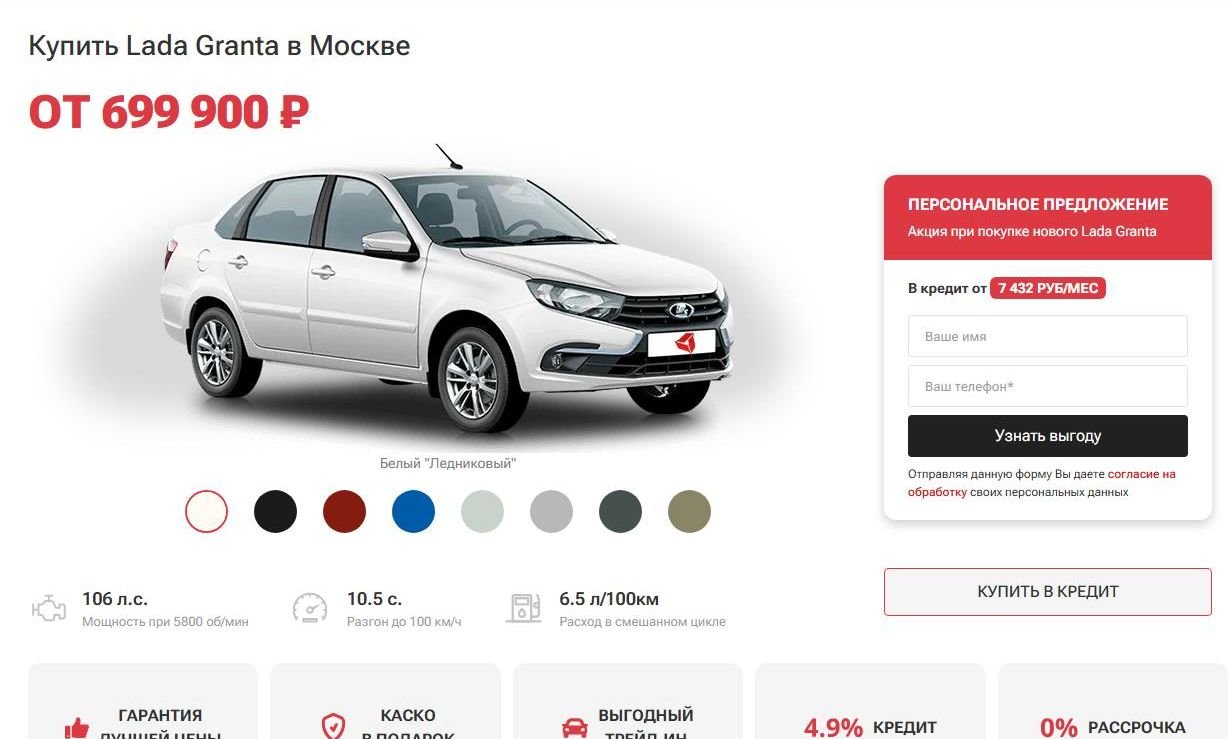The height and width of the screenshot is (739, 1231).
Task: Click the engine power icon
Action: (48, 608)
